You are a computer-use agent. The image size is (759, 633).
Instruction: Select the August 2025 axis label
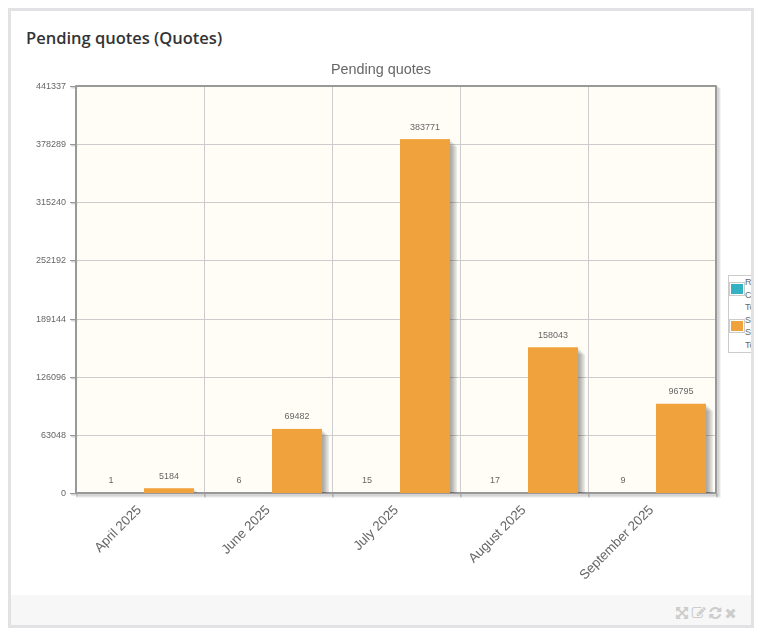(x=497, y=533)
